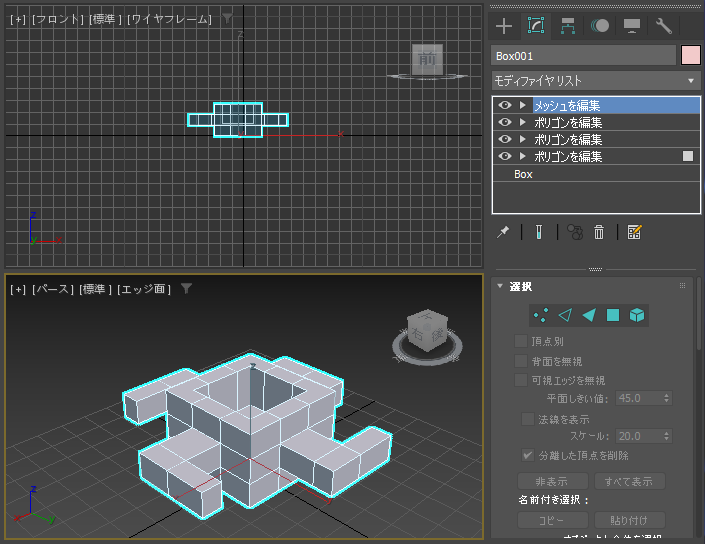Expand the メッシュを編集 modifier sub-objects
The height and width of the screenshot is (544, 705).
point(522,105)
